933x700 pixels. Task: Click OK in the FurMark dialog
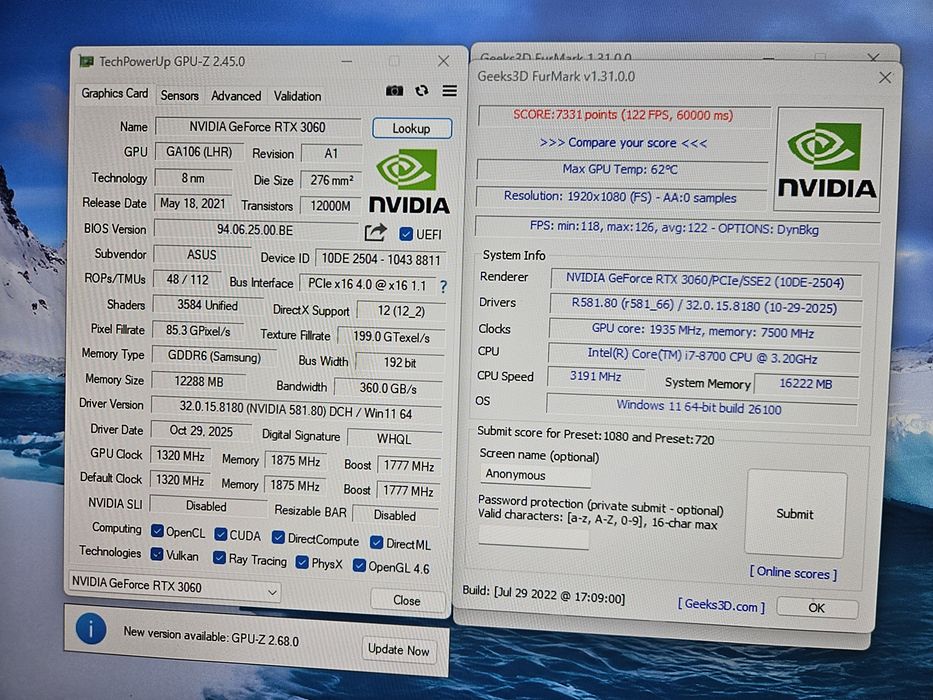coord(817,608)
